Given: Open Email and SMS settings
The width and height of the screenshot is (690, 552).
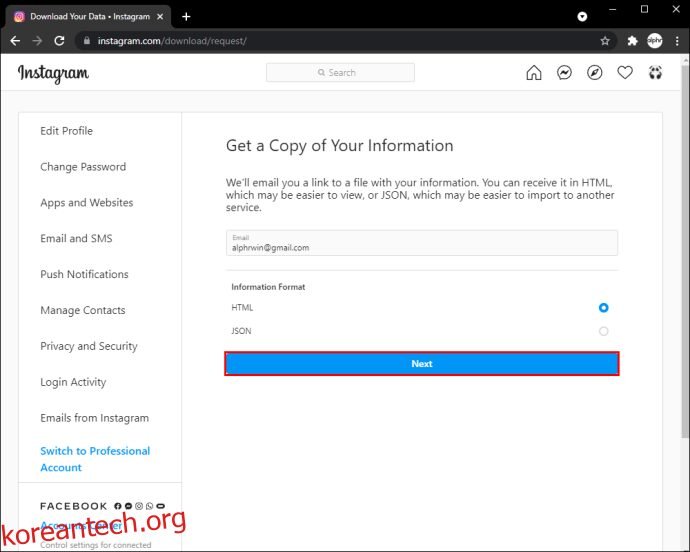Looking at the screenshot, I should tap(76, 239).
